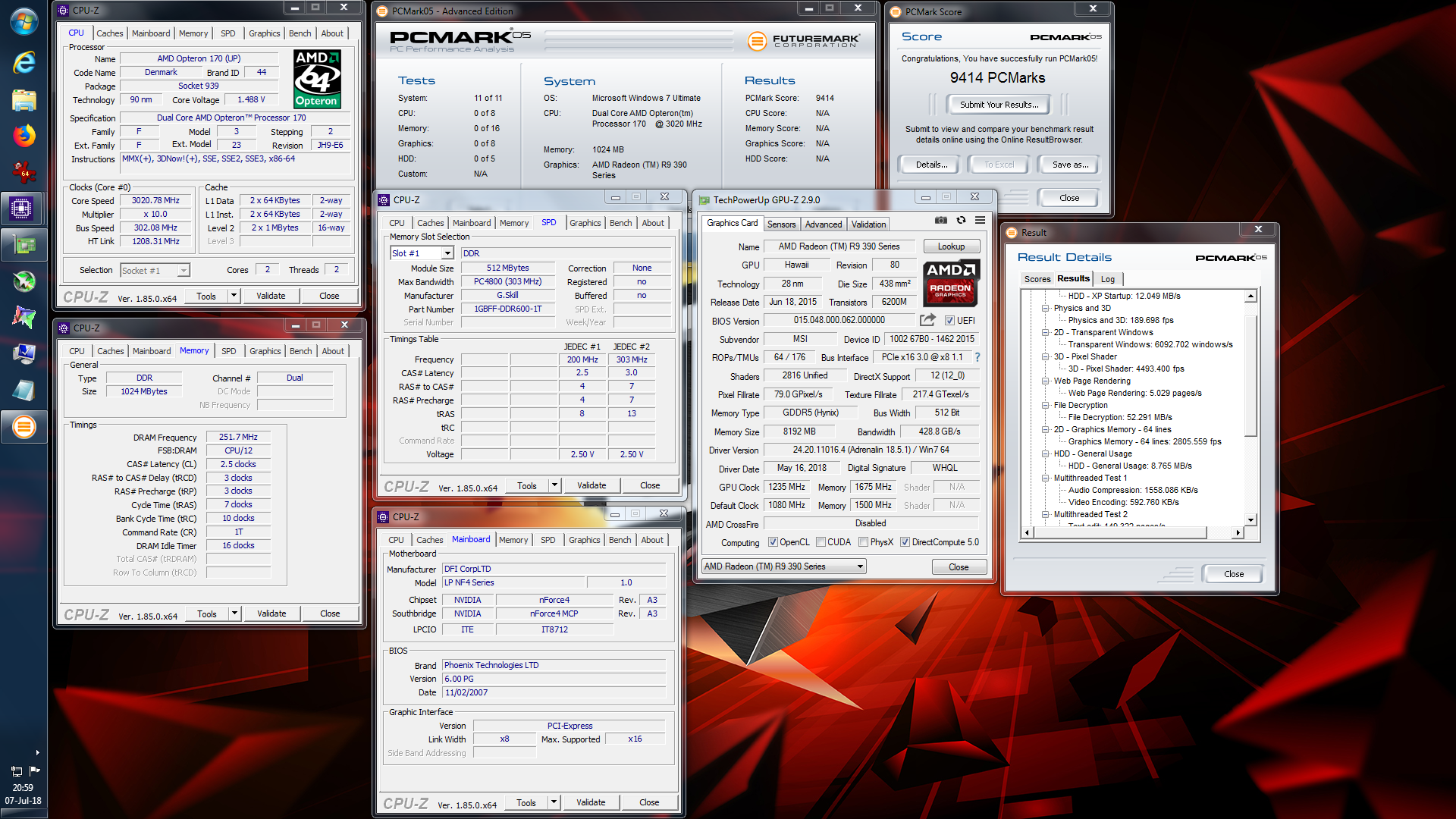Click the Lookup button in GPU-Z
The height and width of the screenshot is (819, 1456).
click(x=951, y=246)
